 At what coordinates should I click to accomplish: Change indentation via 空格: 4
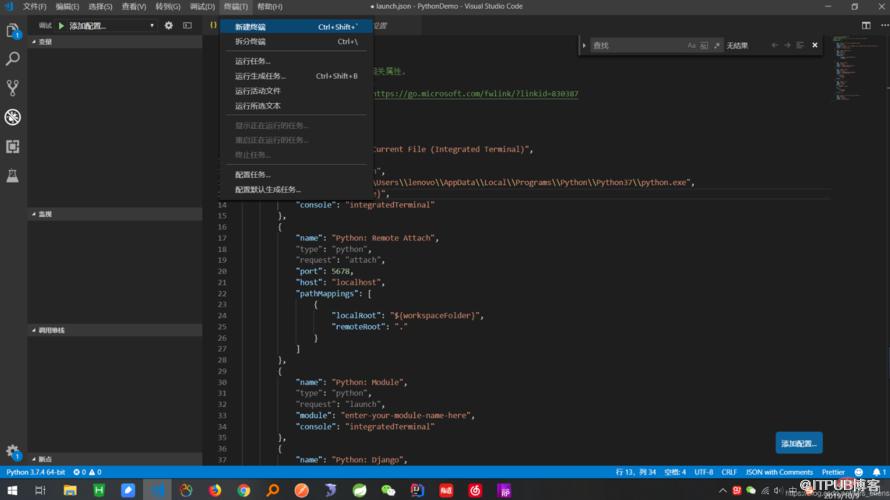click(x=675, y=472)
